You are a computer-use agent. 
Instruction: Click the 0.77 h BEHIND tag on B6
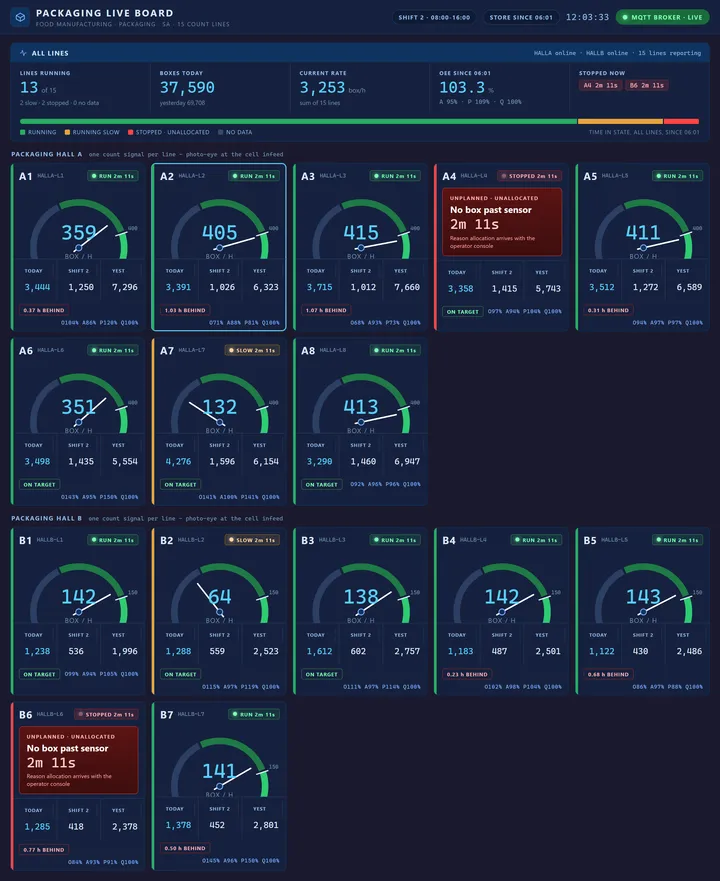click(x=44, y=850)
